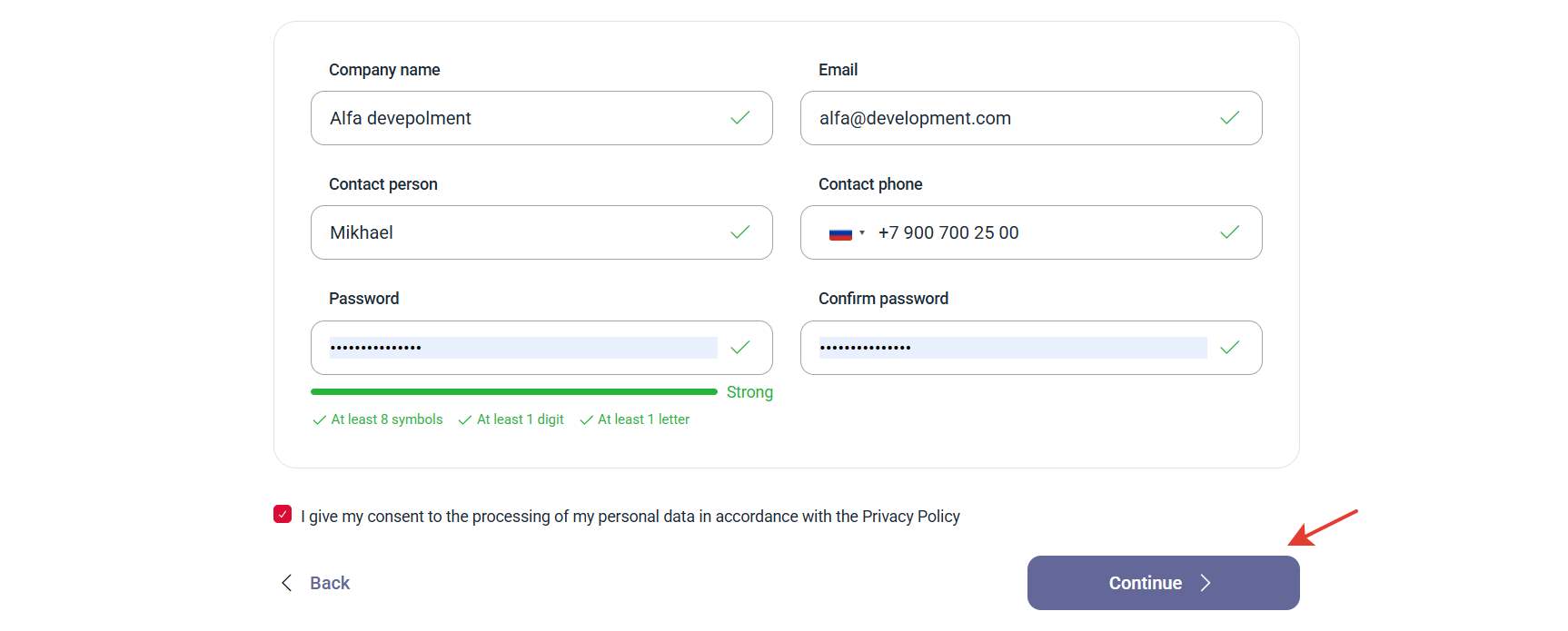Click the Continue button
Viewport: 1568px width, 631px height.
(x=1163, y=583)
